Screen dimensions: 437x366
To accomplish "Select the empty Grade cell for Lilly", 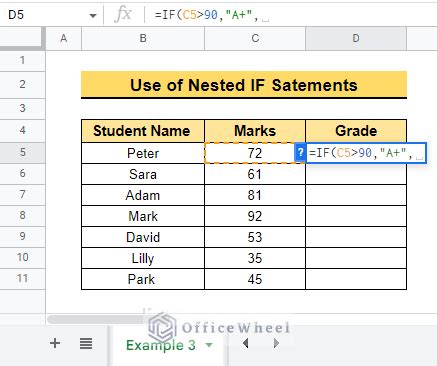I will (x=356, y=258).
